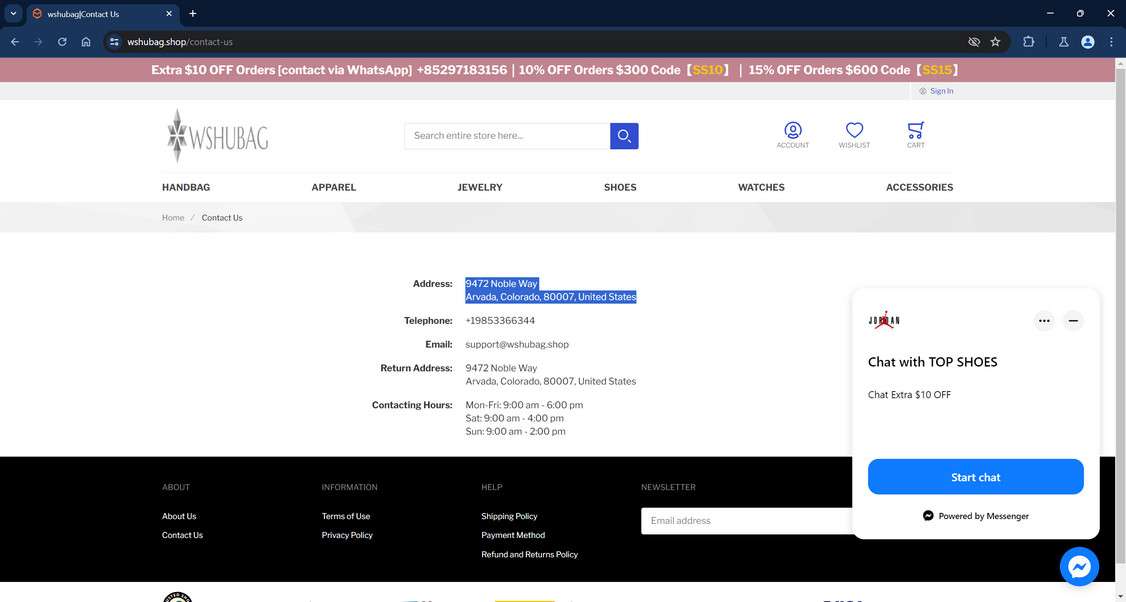Image resolution: width=1126 pixels, height=602 pixels.
Task: Click the Home breadcrumb link
Action: pos(173,218)
